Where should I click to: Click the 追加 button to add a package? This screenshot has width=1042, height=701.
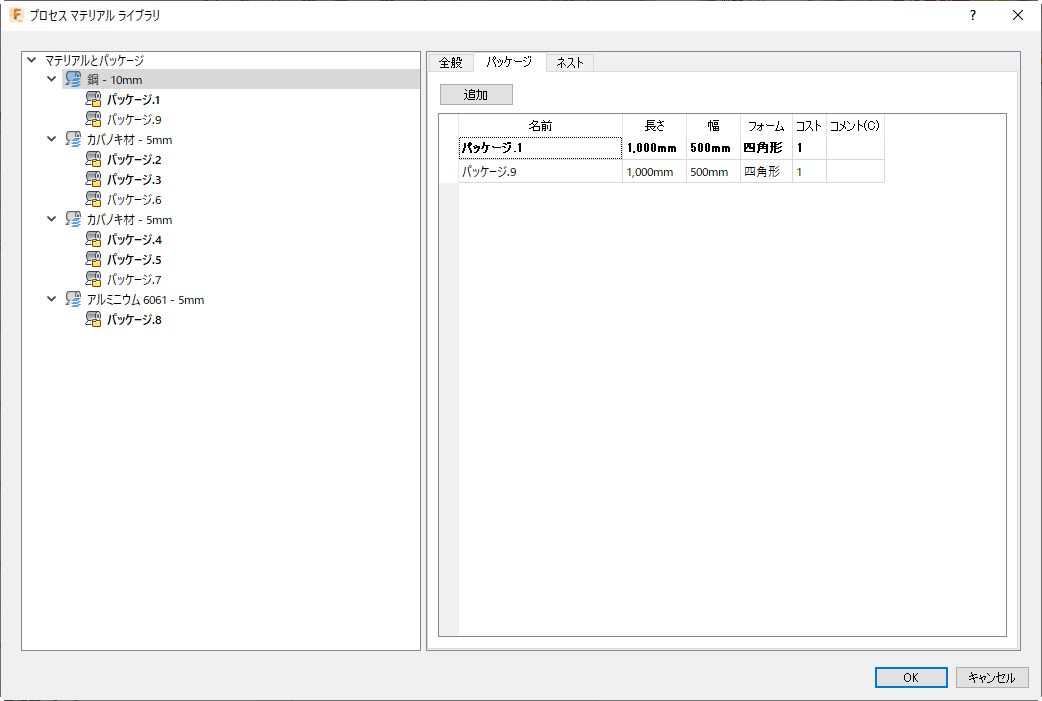click(x=476, y=94)
